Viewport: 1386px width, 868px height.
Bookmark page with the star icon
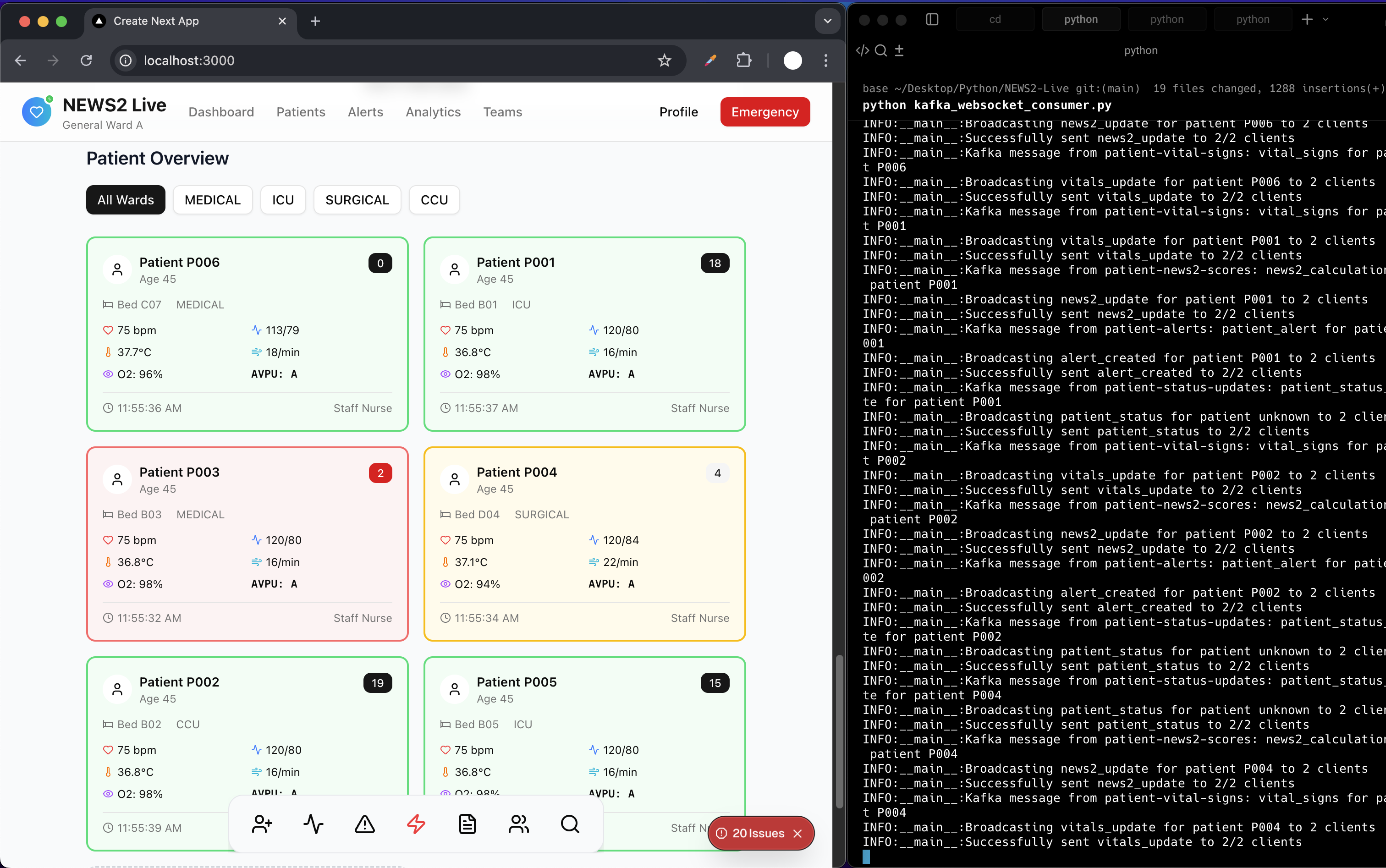pos(664,60)
